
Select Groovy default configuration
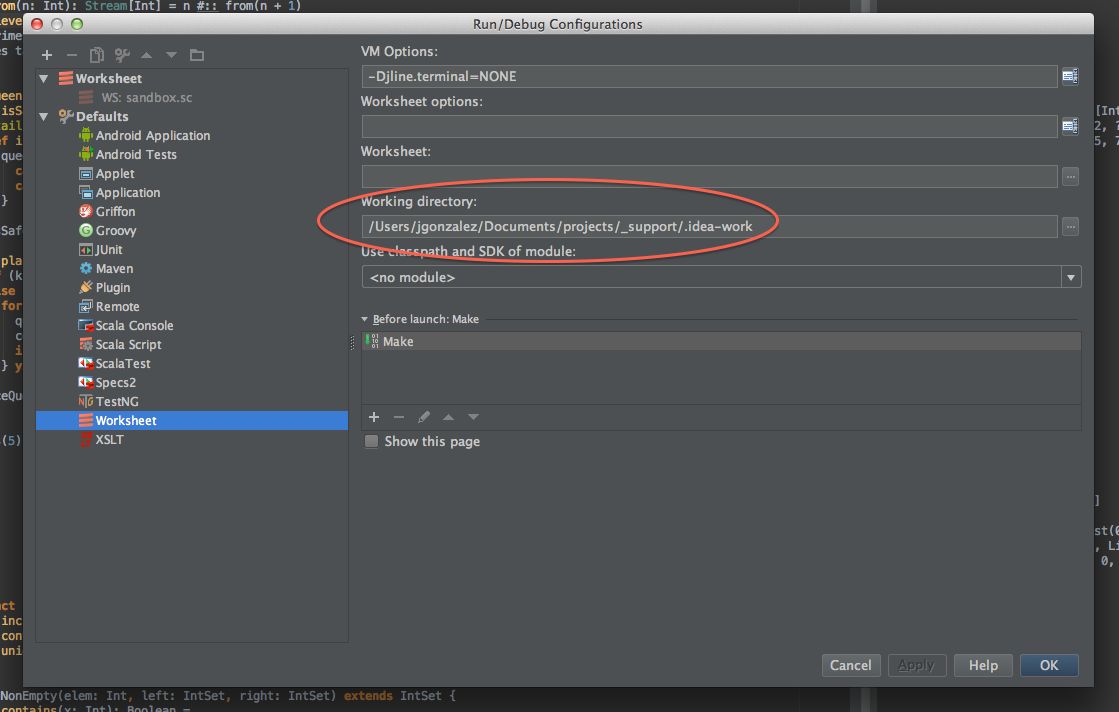pyautogui.click(x=108, y=230)
